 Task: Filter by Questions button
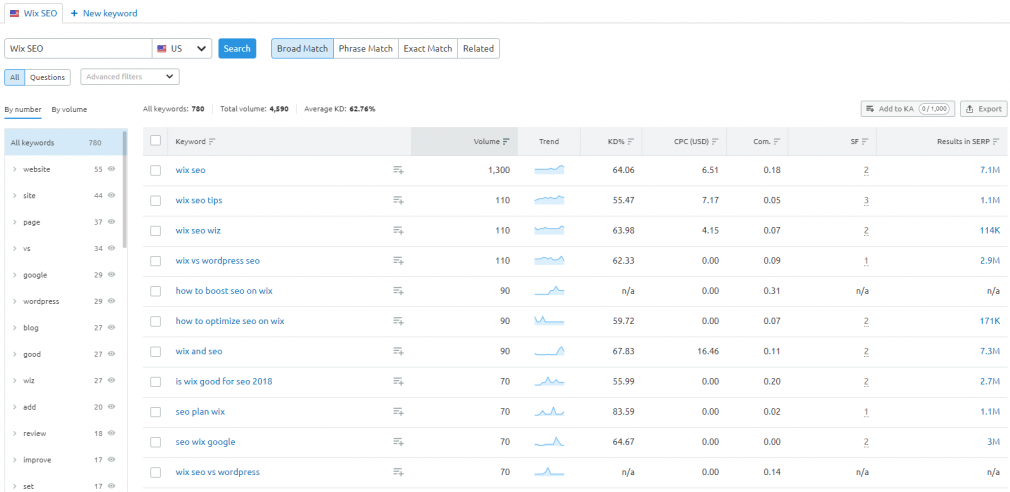pos(48,77)
